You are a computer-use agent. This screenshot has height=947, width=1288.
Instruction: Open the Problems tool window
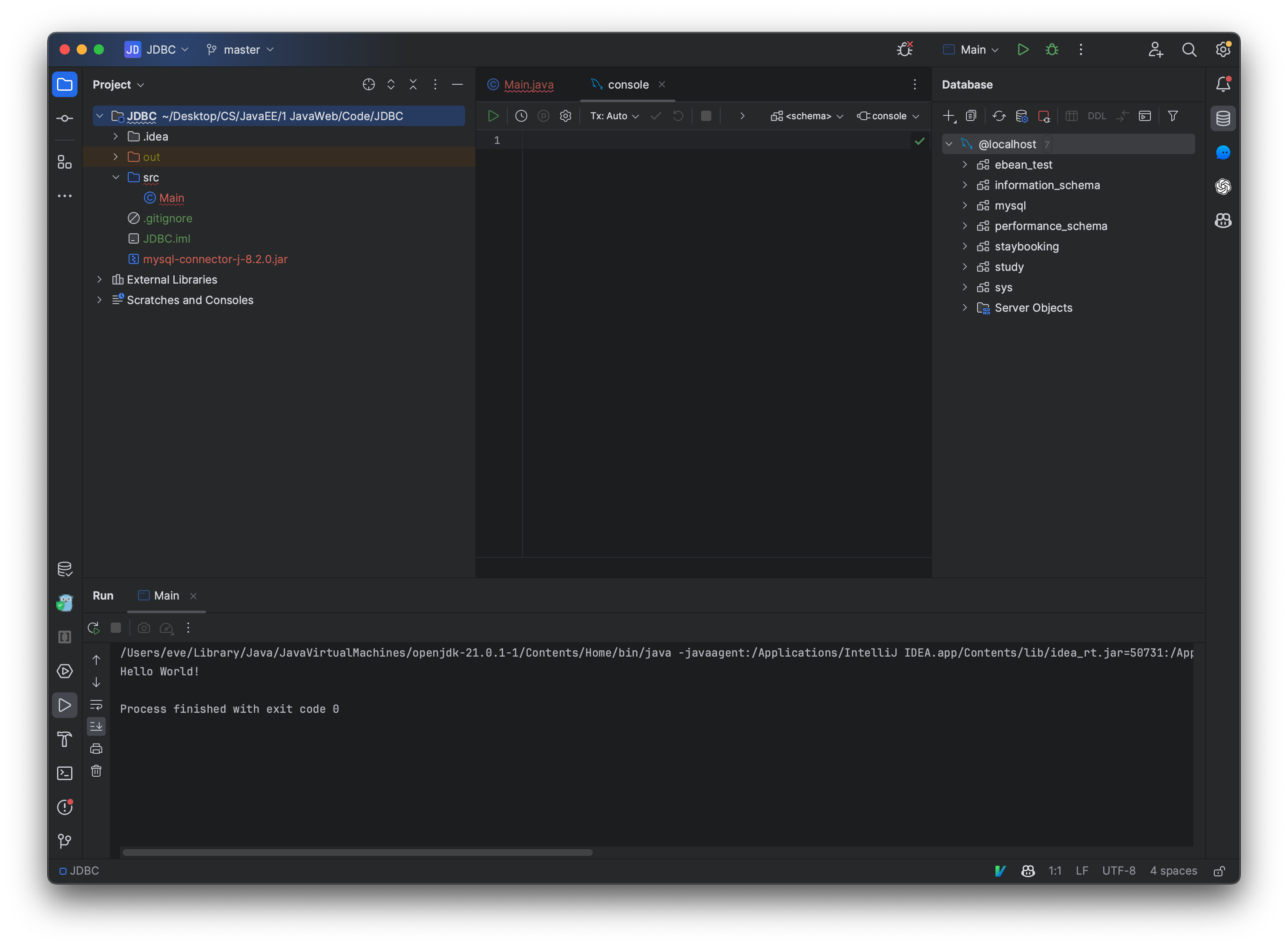click(x=65, y=807)
